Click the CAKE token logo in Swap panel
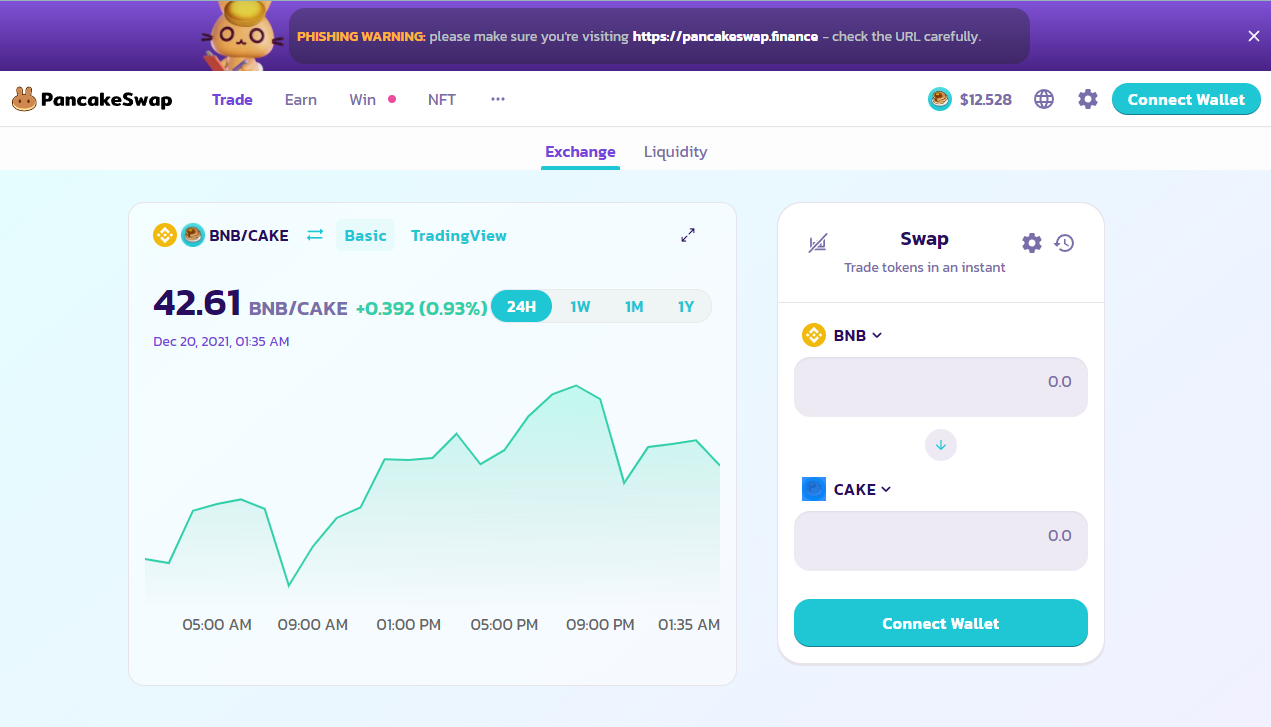 (814, 489)
